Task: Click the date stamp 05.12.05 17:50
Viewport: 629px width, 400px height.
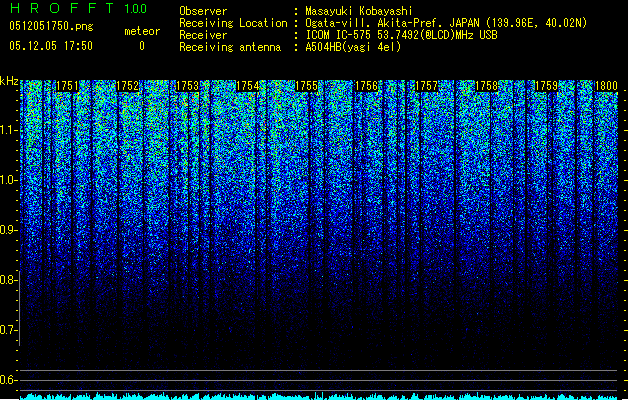Action: (51, 45)
